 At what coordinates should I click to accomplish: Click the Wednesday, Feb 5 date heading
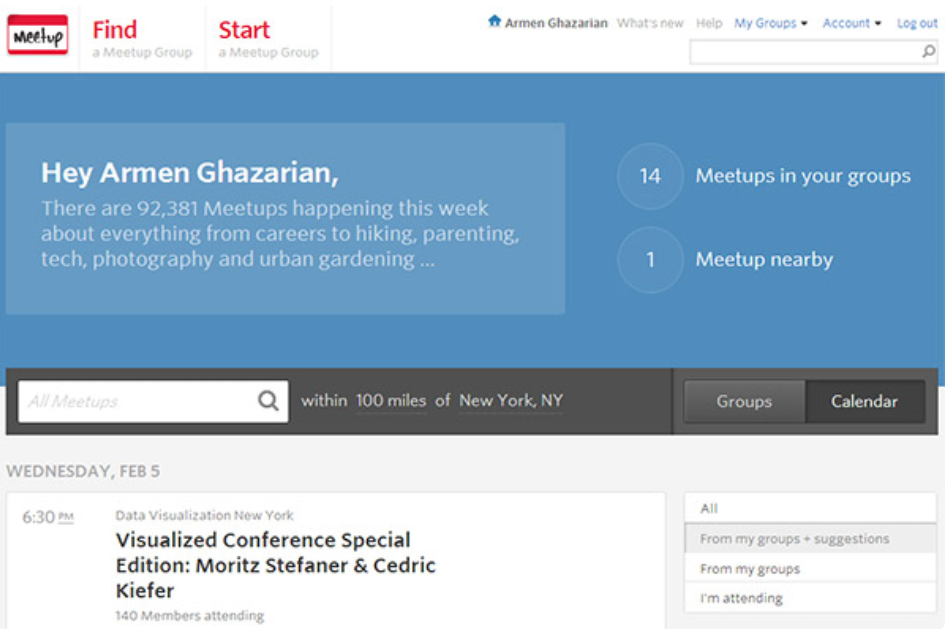coord(83,471)
